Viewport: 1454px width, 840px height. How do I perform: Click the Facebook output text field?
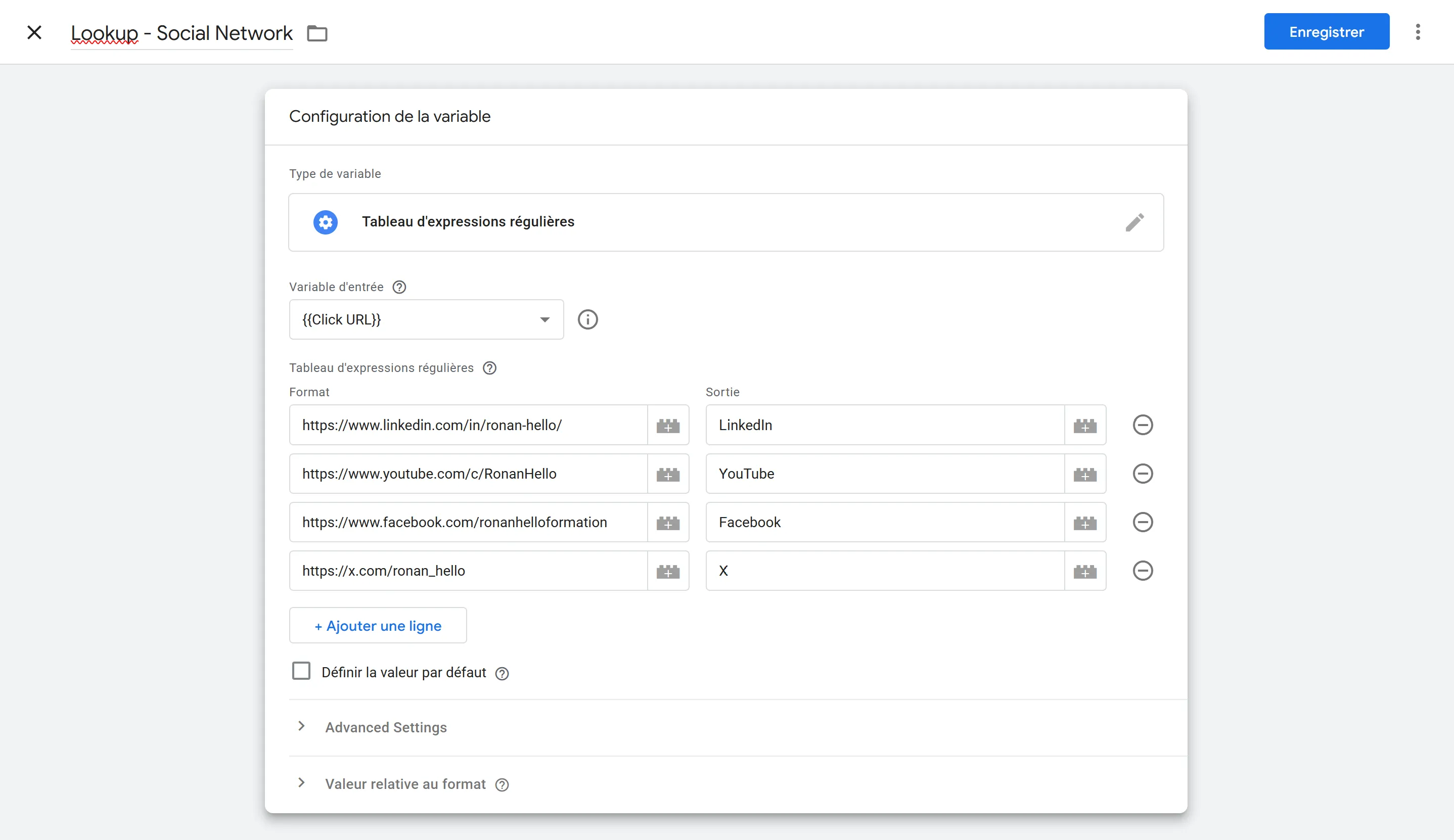coord(884,522)
